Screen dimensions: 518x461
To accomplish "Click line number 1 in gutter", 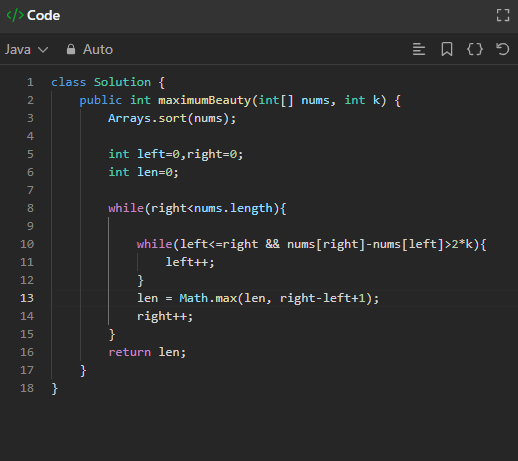I will pos(30,82).
